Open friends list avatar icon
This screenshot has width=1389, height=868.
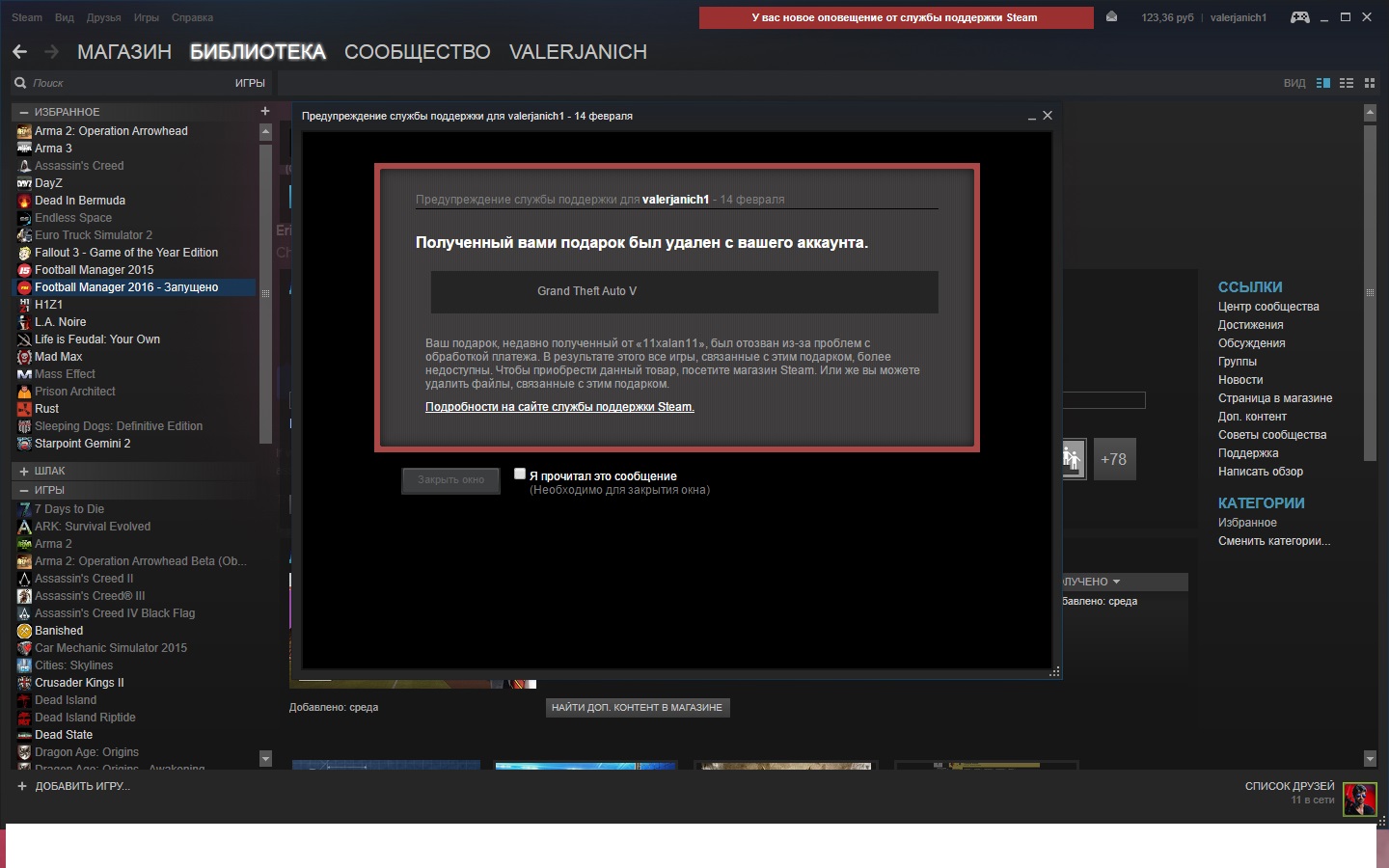click(1360, 799)
